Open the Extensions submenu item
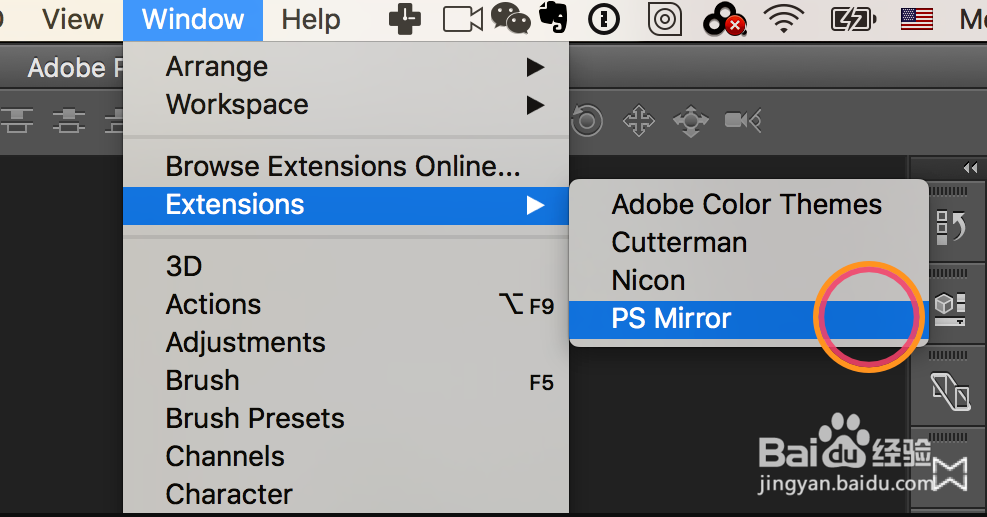Screen dimensions: 987x517 click(346, 205)
